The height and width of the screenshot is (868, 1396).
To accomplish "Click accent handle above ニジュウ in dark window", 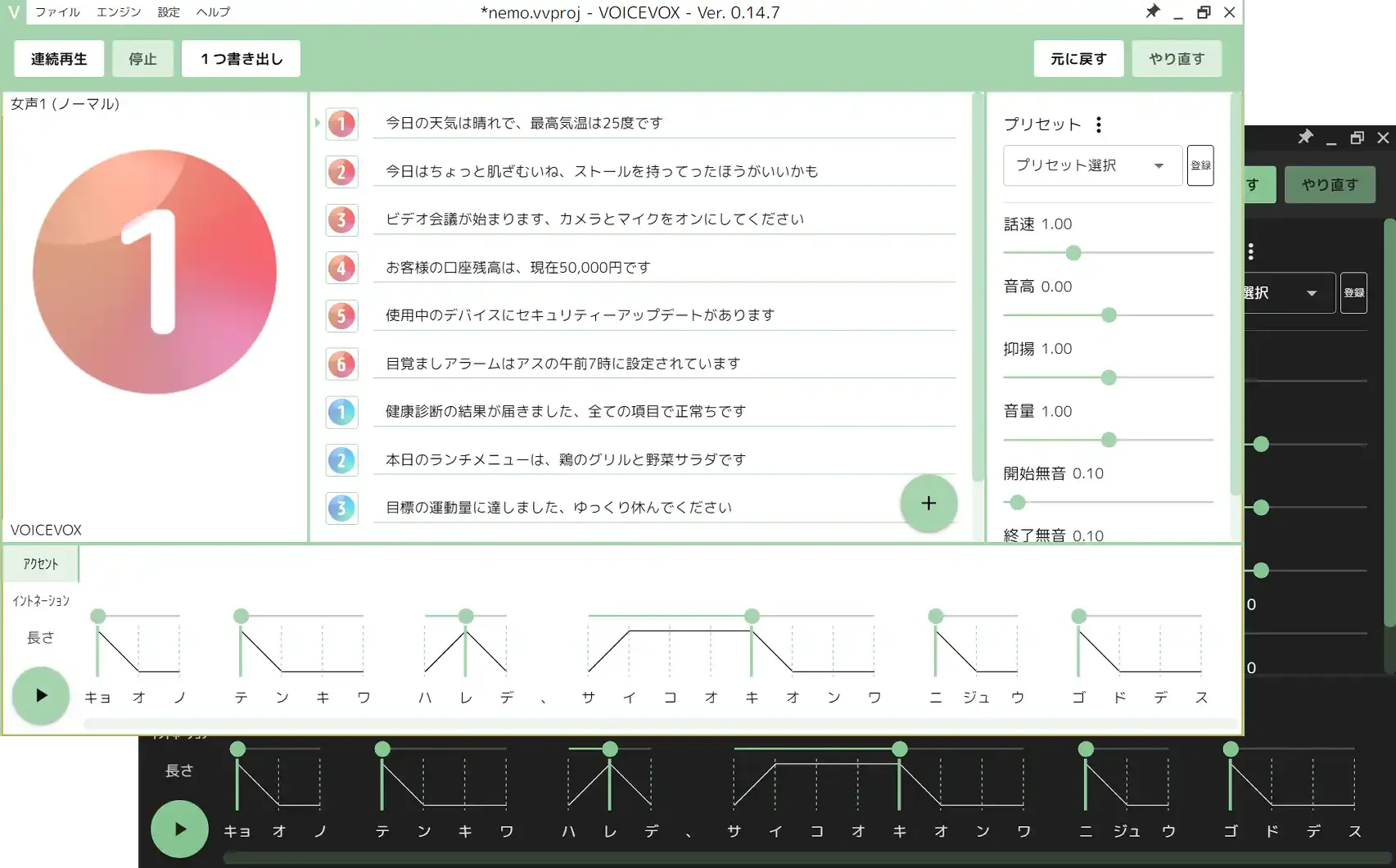I will pyautogui.click(x=1086, y=749).
